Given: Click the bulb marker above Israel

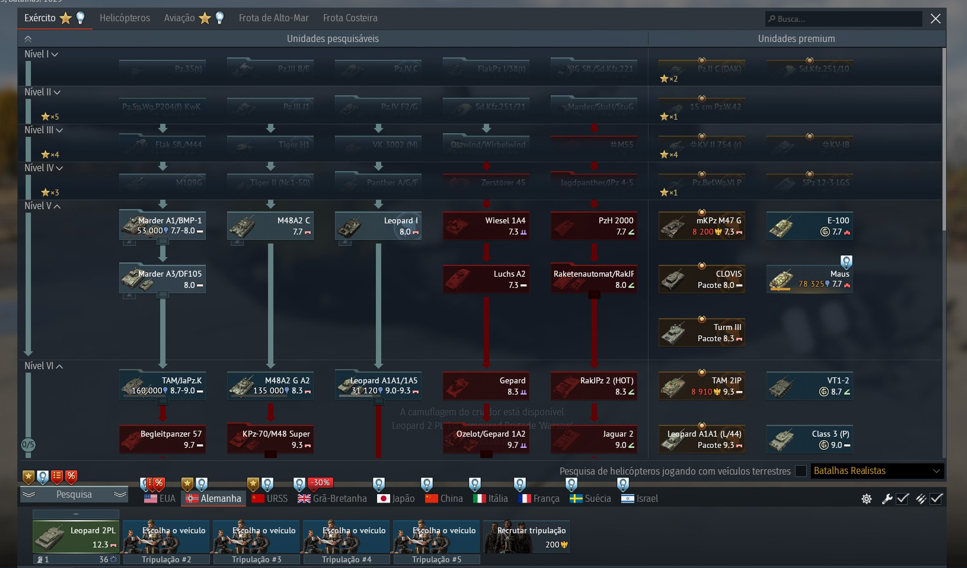Looking at the screenshot, I should click(623, 484).
